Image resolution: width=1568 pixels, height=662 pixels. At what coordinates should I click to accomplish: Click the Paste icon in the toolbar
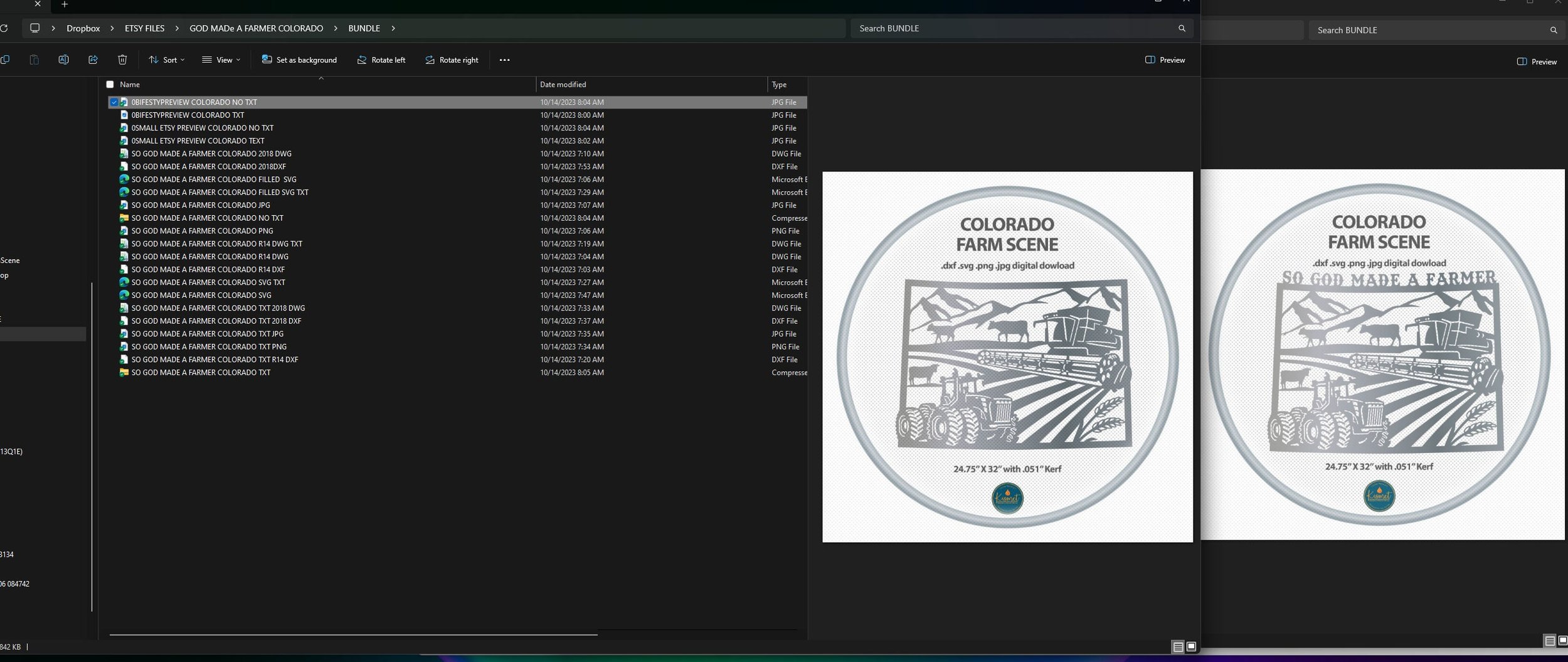tap(34, 60)
